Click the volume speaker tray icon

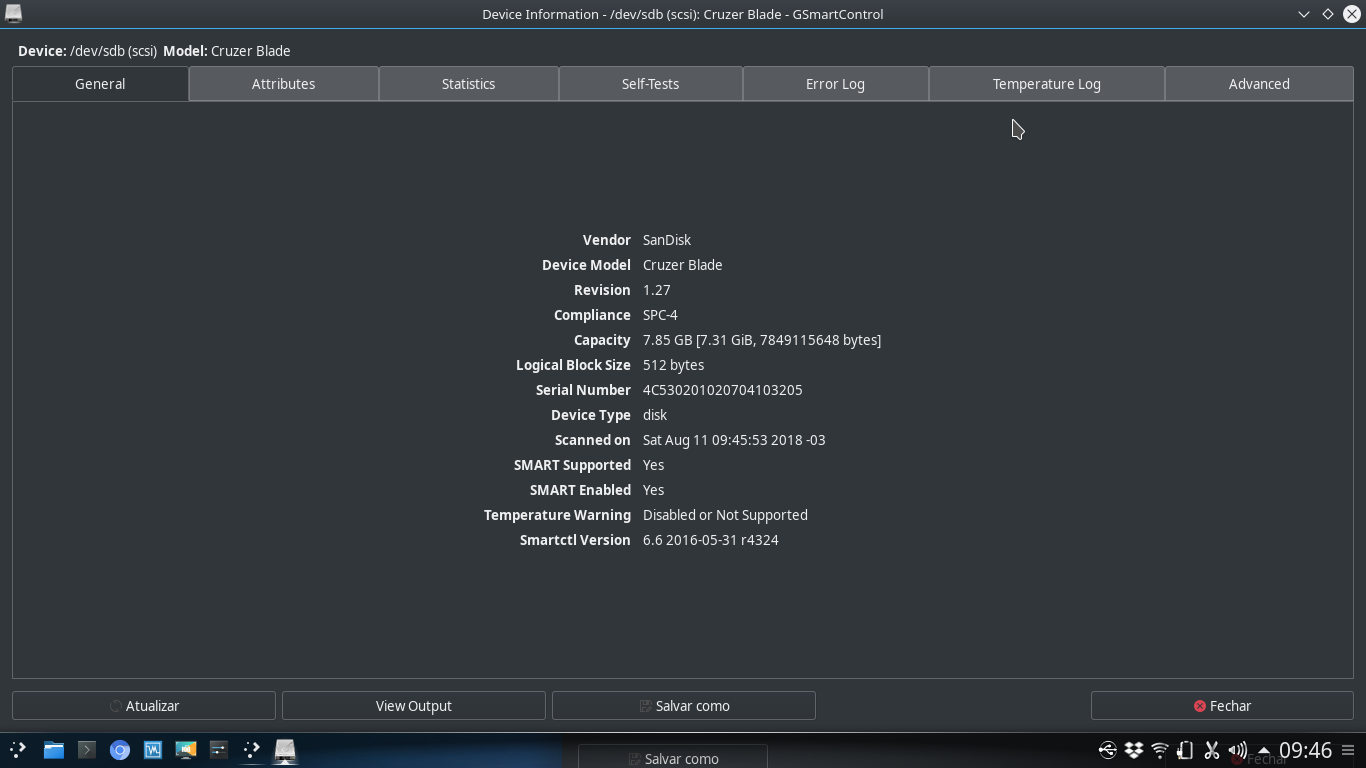[1237, 750]
